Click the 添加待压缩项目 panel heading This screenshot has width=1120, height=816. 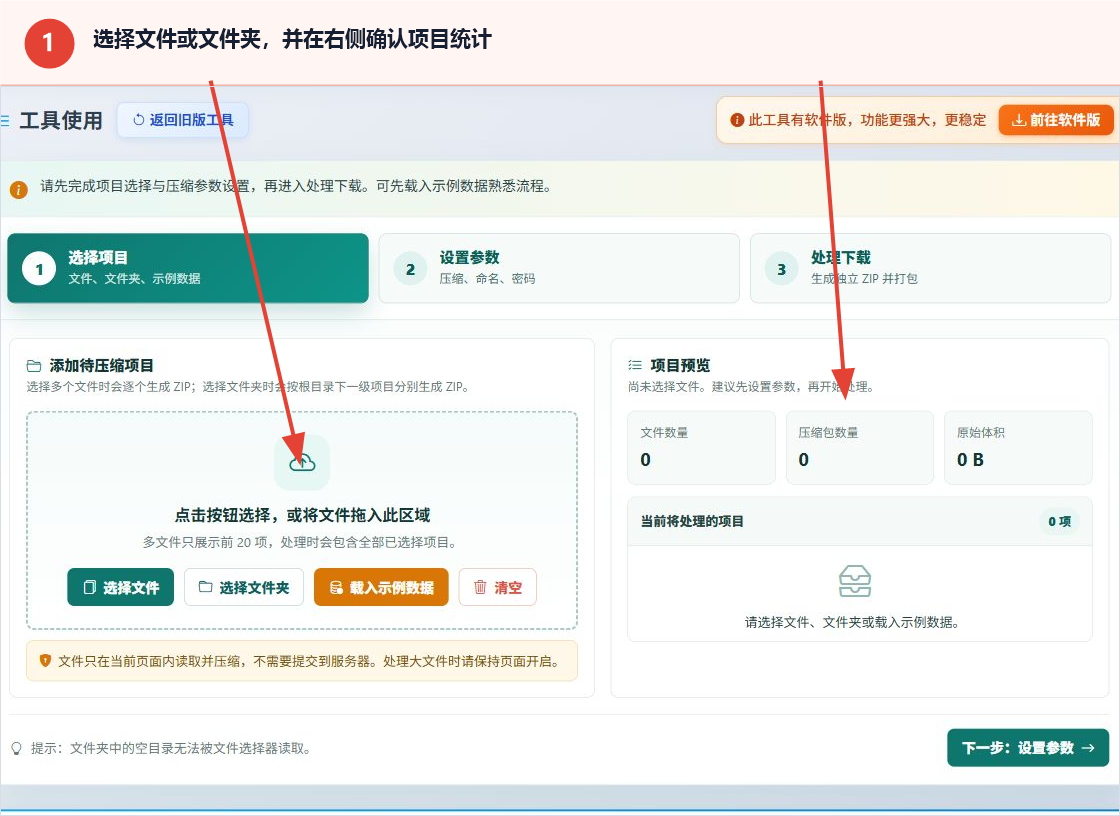pyautogui.click(x=101, y=366)
